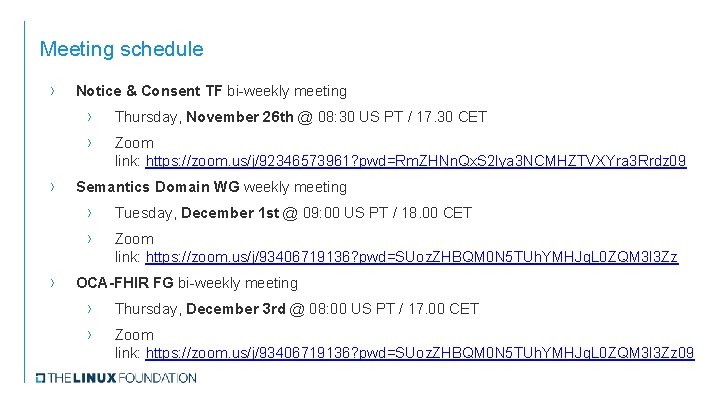Select the Semantics Domain WG heading text
The height and width of the screenshot is (405, 720).
coord(158,187)
